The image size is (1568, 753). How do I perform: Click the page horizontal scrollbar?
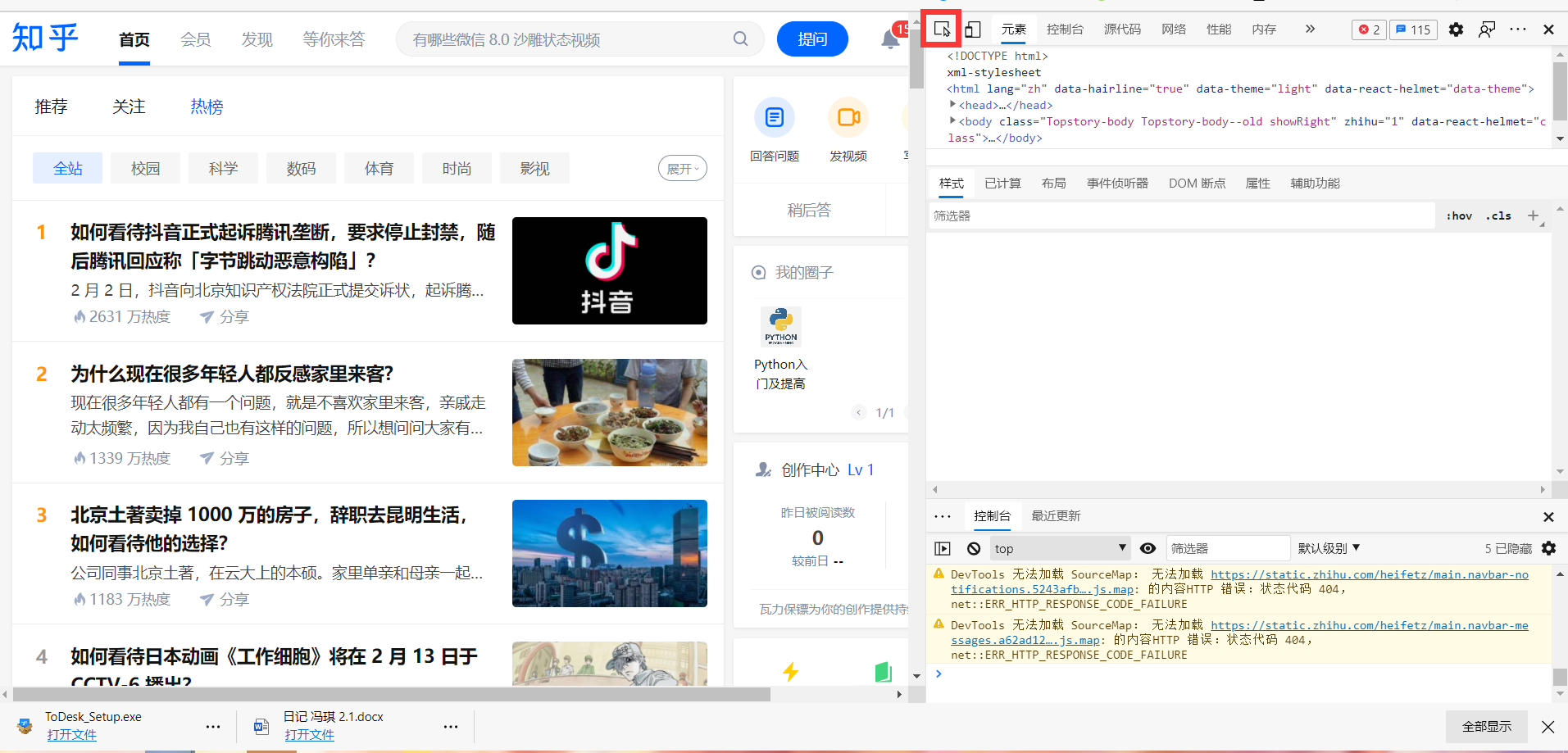pos(392,694)
